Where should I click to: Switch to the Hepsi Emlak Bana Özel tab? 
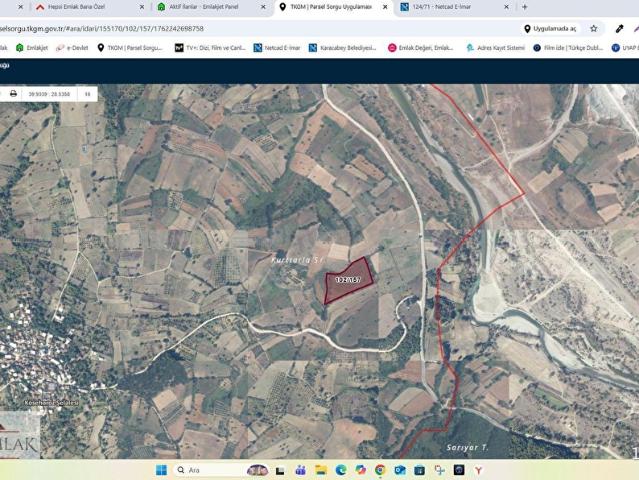pyautogui.click(x=82, y=7)
